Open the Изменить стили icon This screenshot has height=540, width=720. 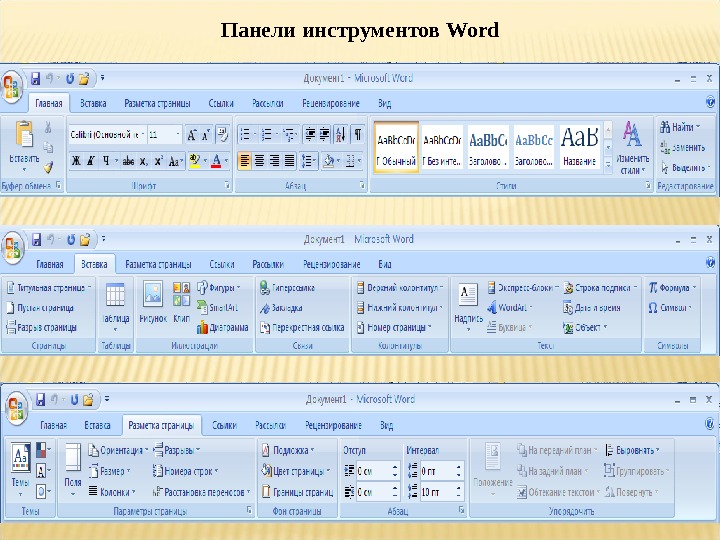click(632, 133)
